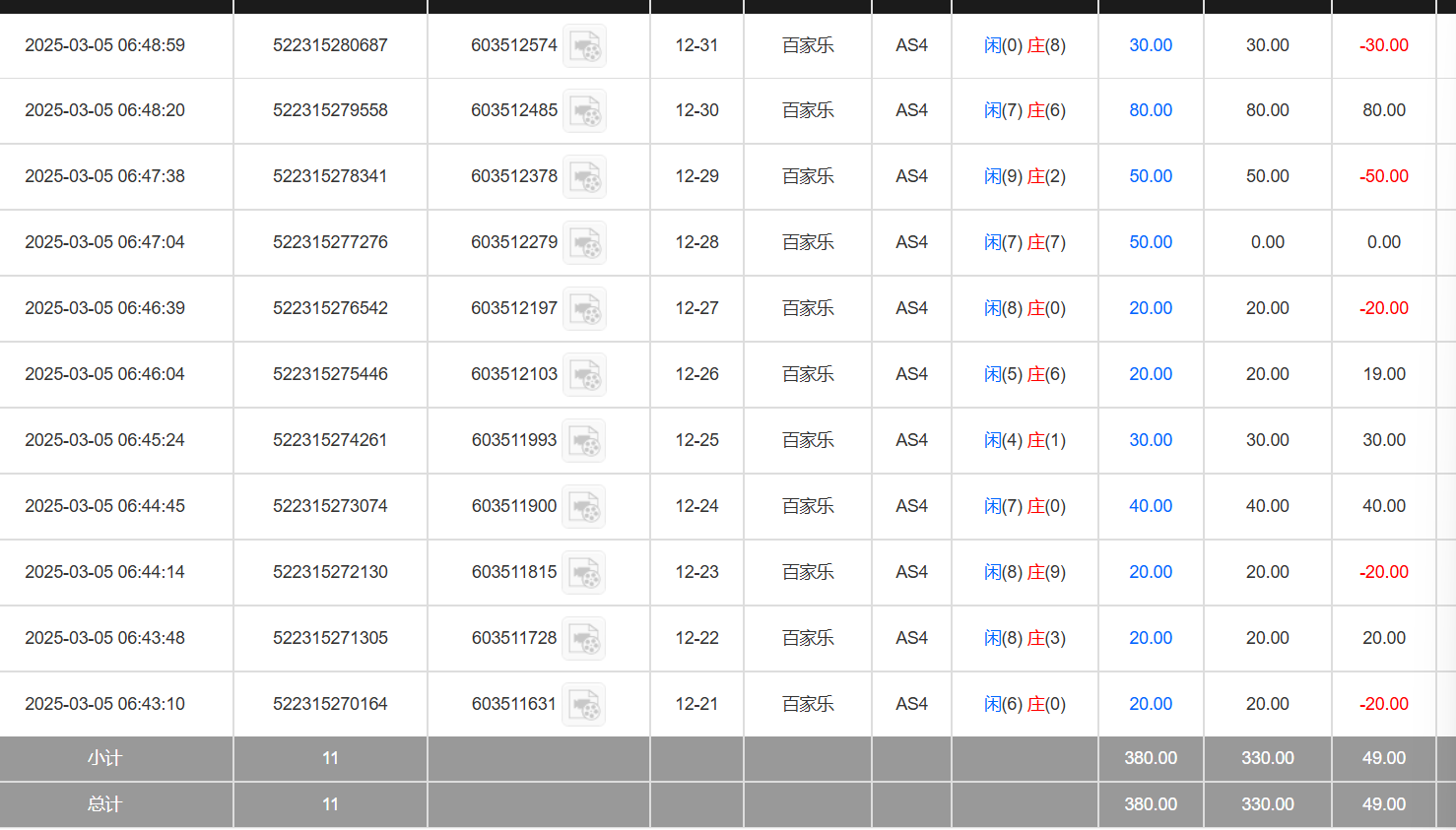1456x830 pixels.
Task: Click replay icon next to 603512485
Action: 584,111
